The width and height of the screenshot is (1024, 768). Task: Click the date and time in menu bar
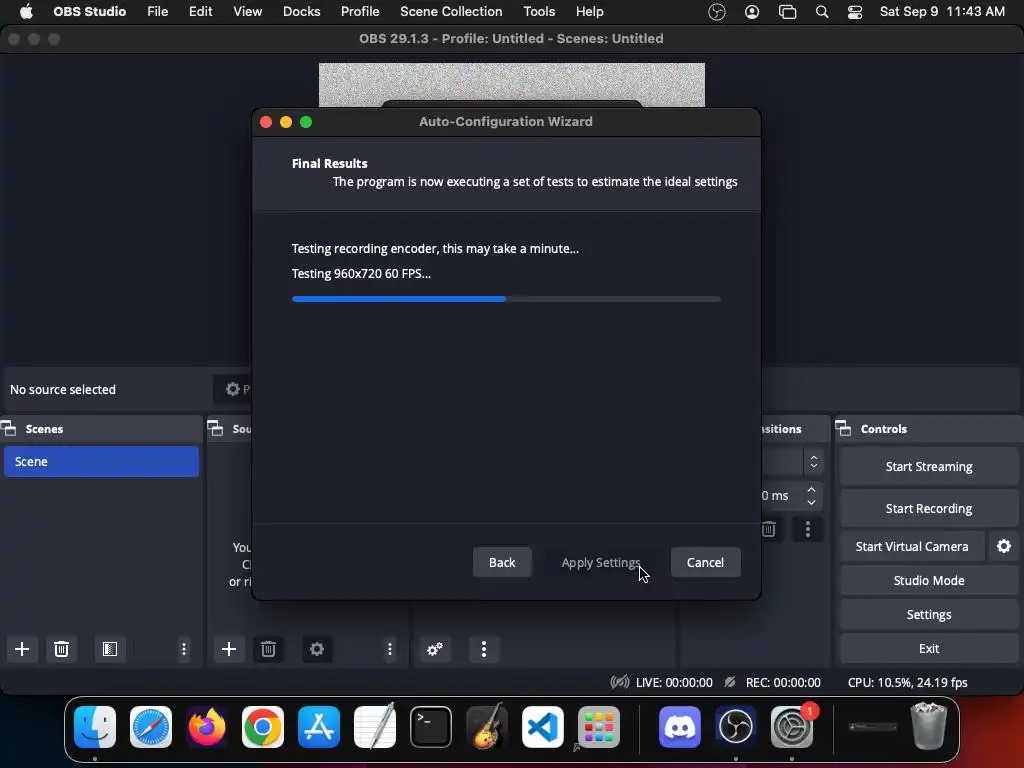click(x=942, y=12)
